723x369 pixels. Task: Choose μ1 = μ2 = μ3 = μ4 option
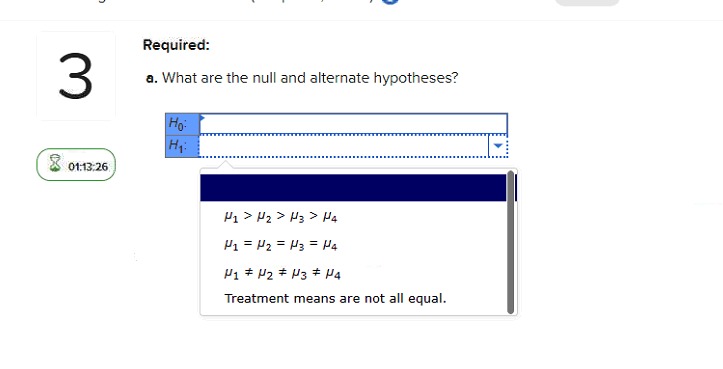(281, 244)
